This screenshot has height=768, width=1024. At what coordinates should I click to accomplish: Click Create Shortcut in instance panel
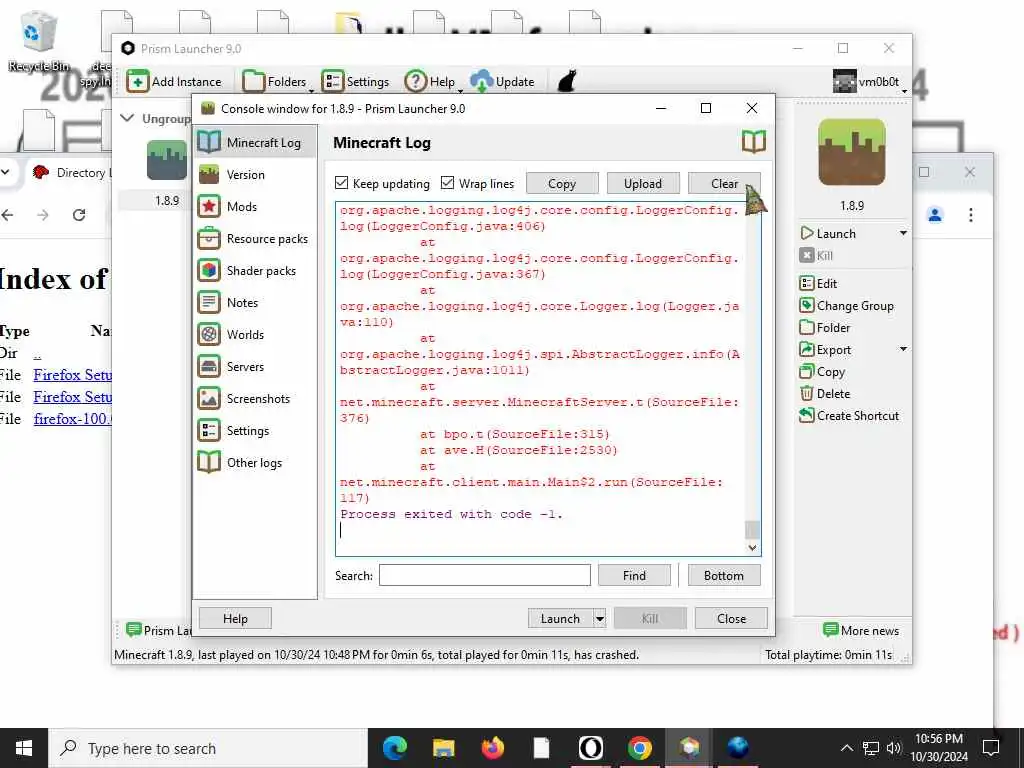(849, 415)
